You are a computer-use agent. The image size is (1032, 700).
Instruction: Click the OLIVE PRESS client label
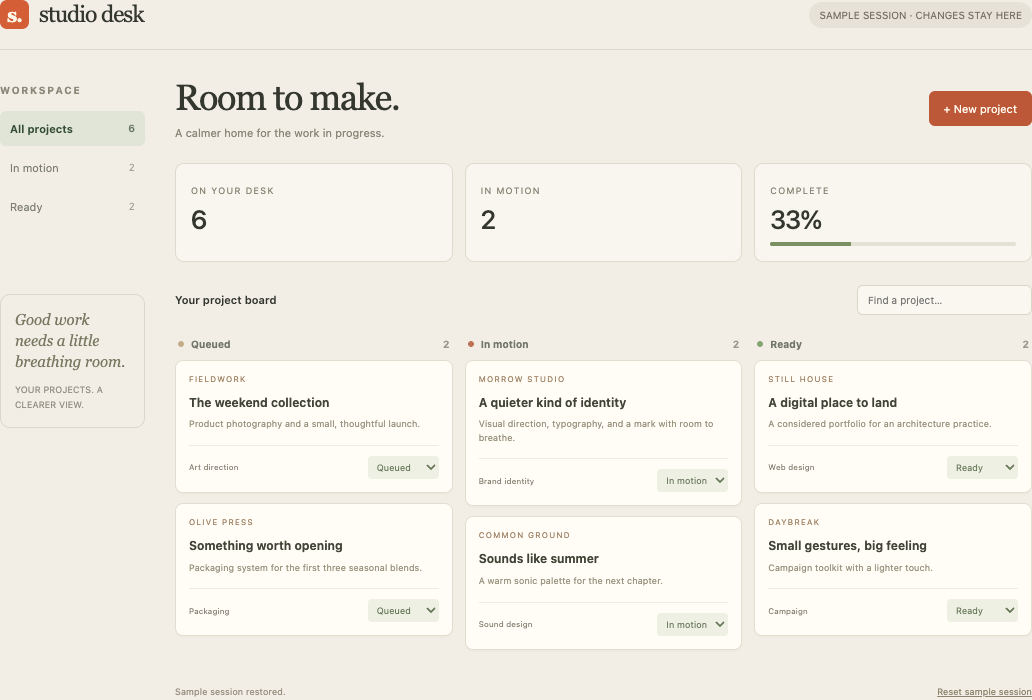[221, 522]
